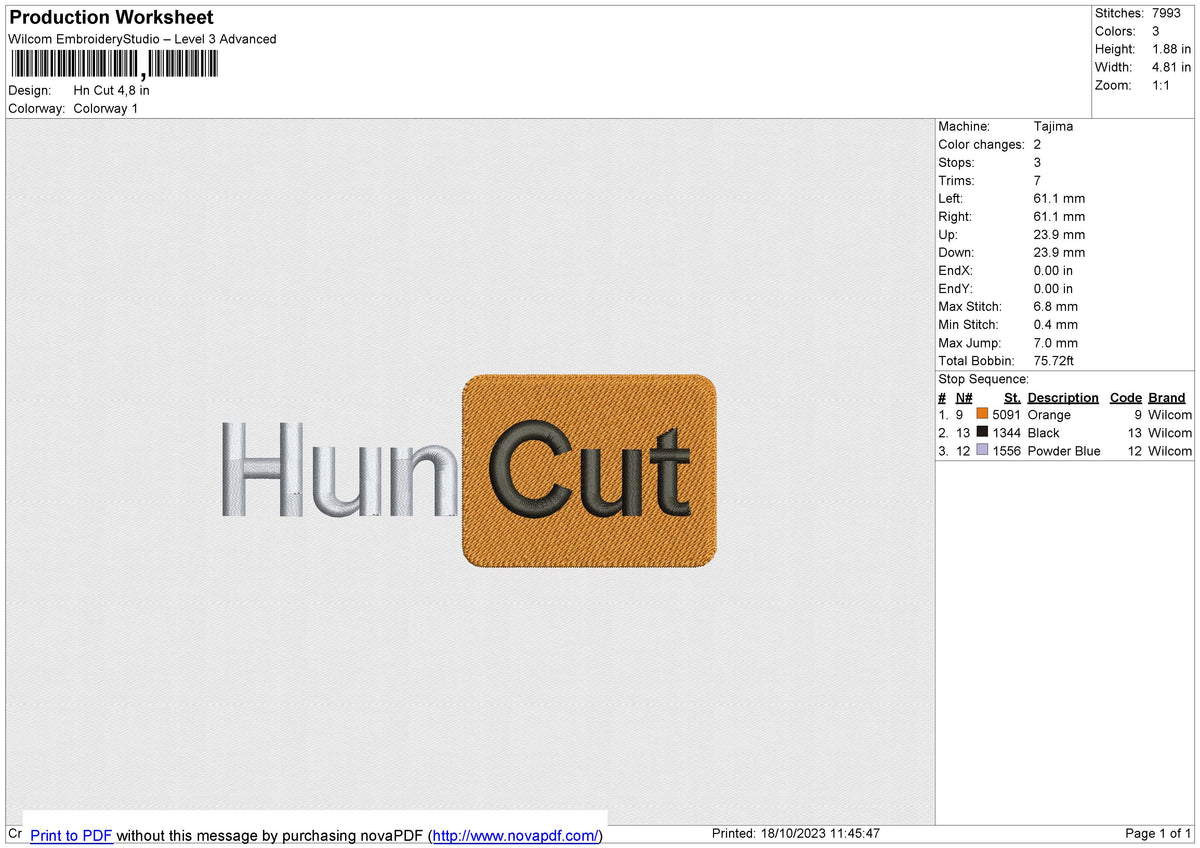Click the 'Brand' column header
This screenshot has width=1200, height=848.
[1167, 397]
